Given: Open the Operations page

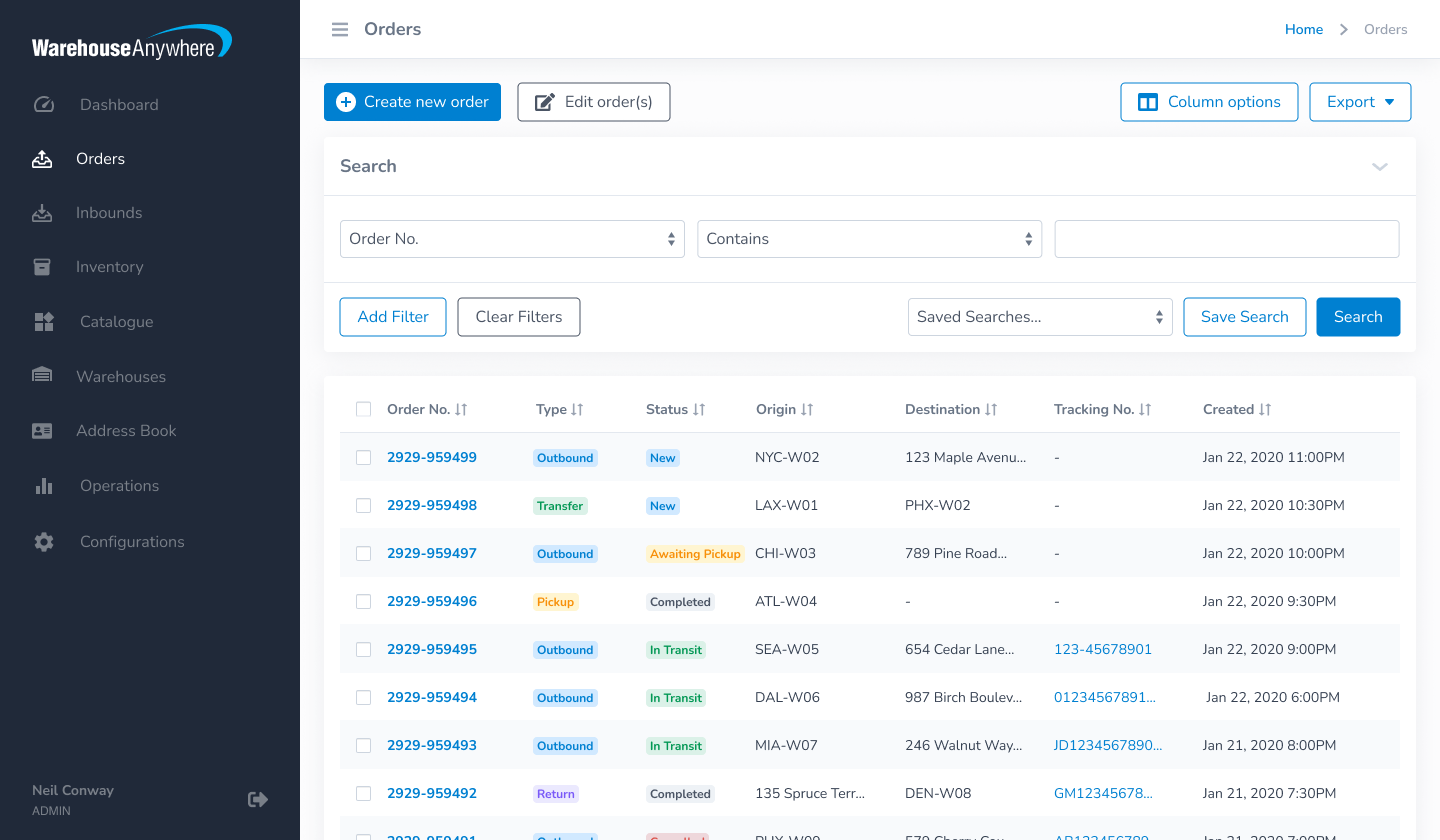Looking at the screenshot, I should [119, 485].
